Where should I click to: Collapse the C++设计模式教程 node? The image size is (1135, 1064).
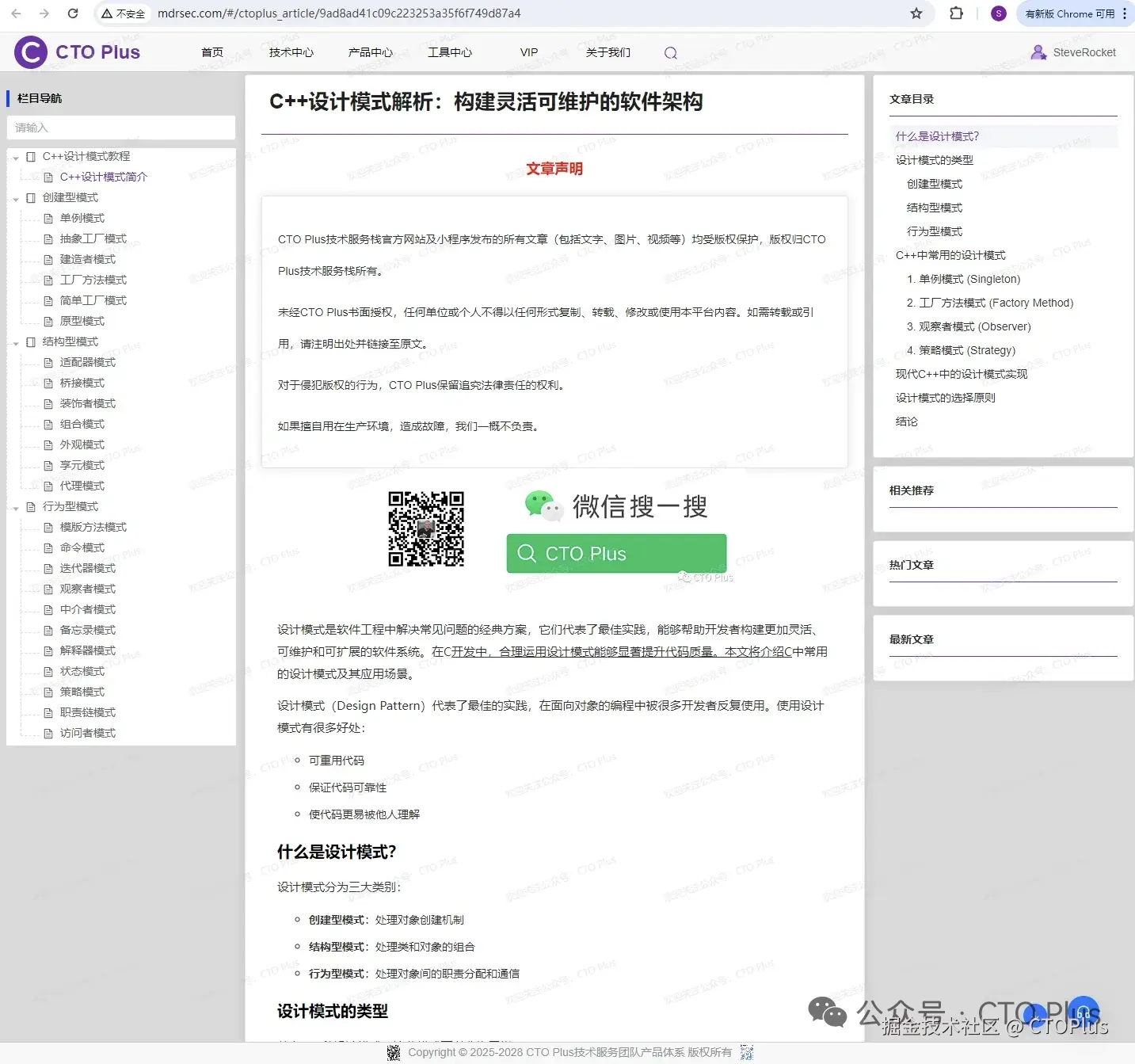(16, 156)
